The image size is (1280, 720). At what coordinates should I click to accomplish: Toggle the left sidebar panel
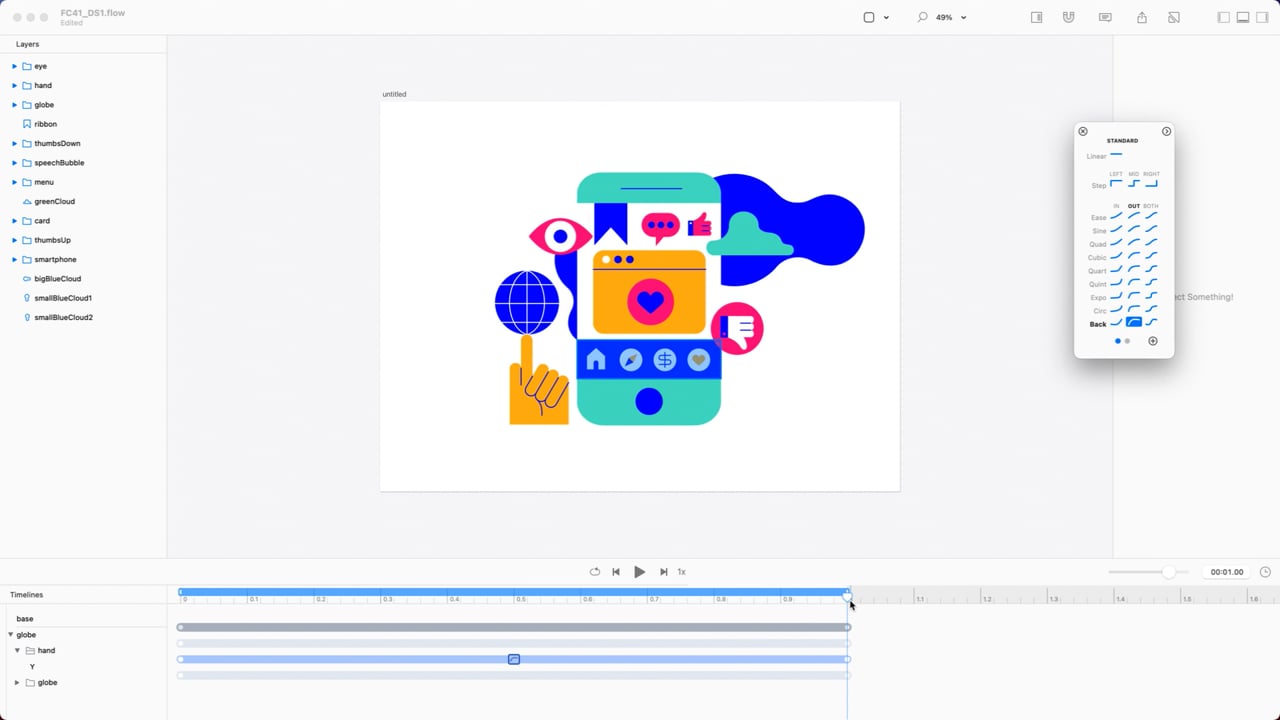[1223, 17]
